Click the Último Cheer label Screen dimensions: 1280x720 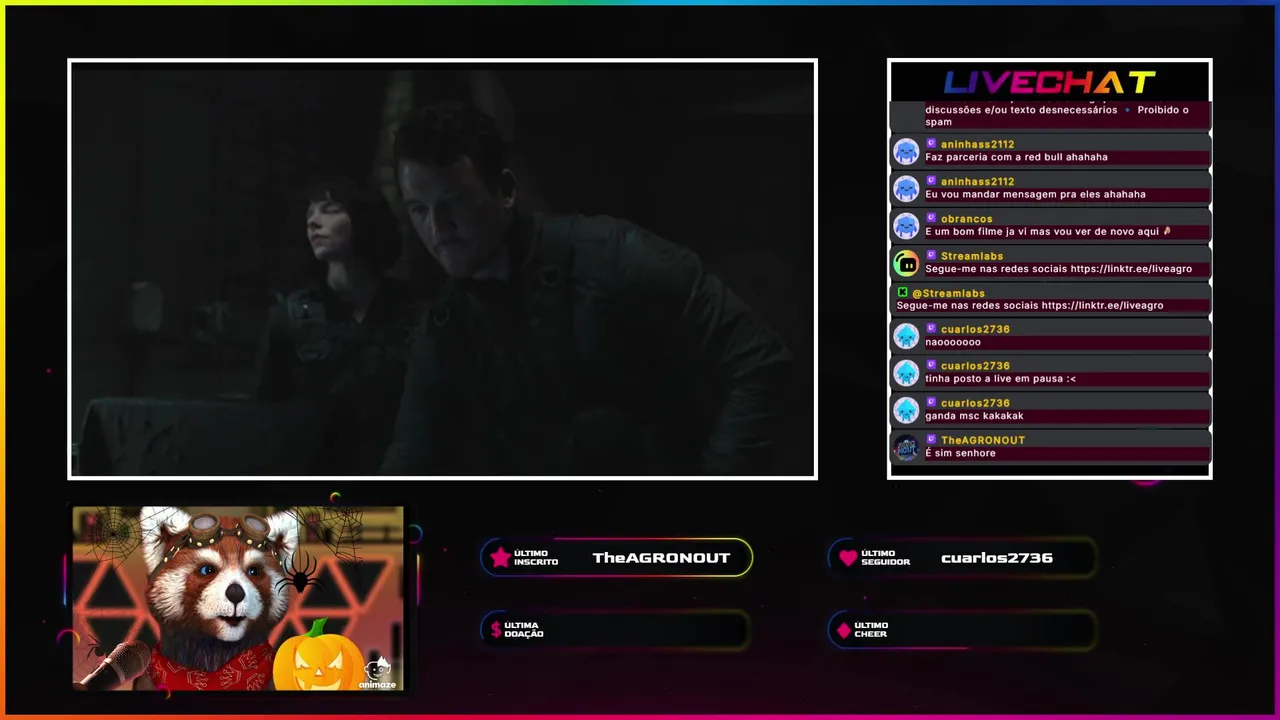tap(871, 630)
